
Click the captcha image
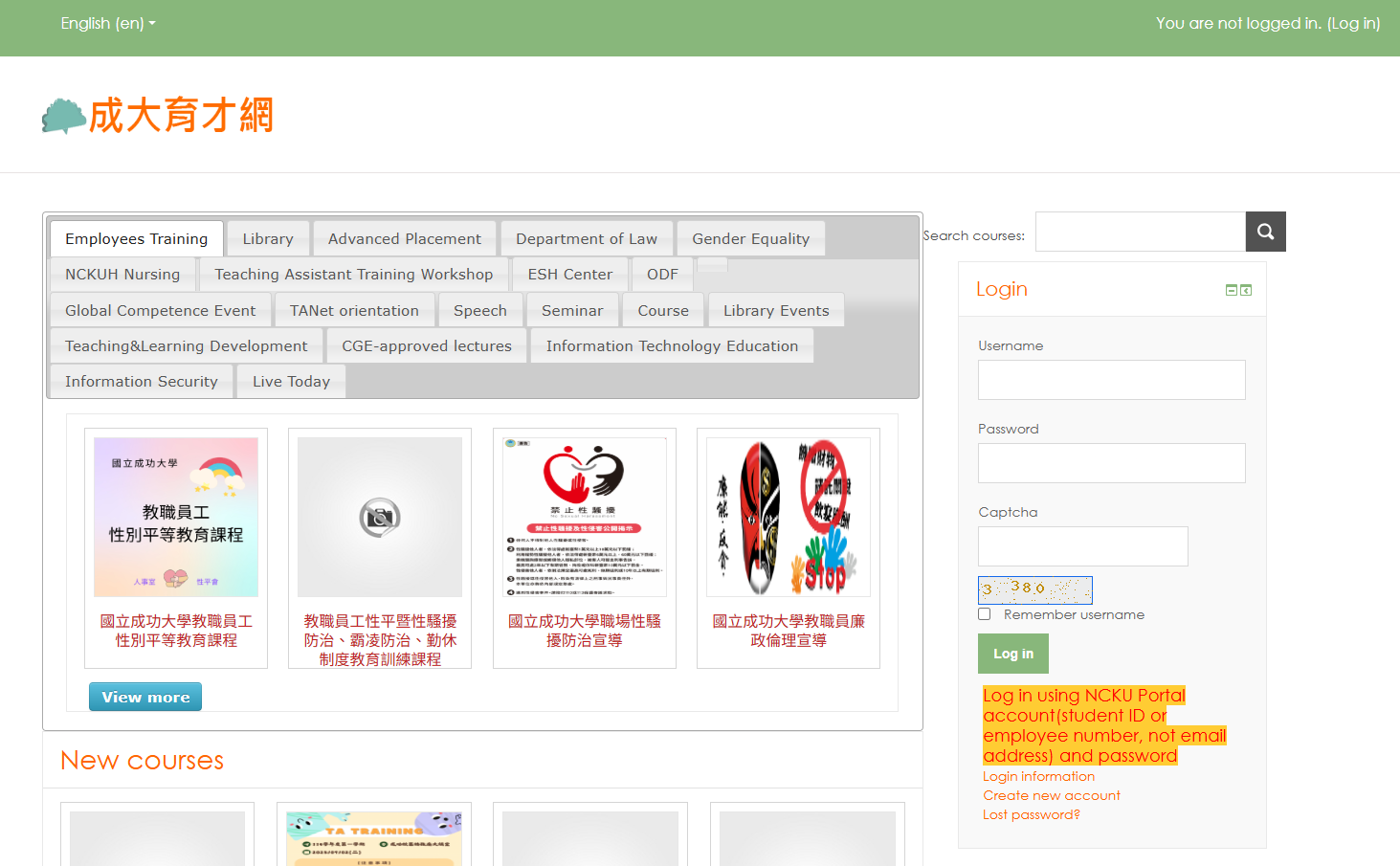pyautogui.click(x=1034, y=589)
